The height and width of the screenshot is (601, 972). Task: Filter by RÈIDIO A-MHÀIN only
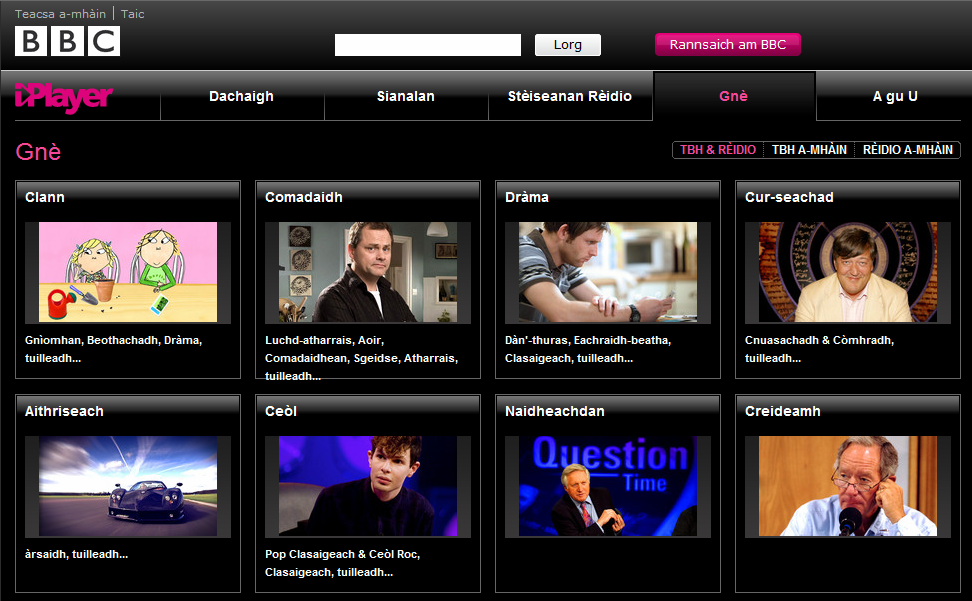[907, 150]
